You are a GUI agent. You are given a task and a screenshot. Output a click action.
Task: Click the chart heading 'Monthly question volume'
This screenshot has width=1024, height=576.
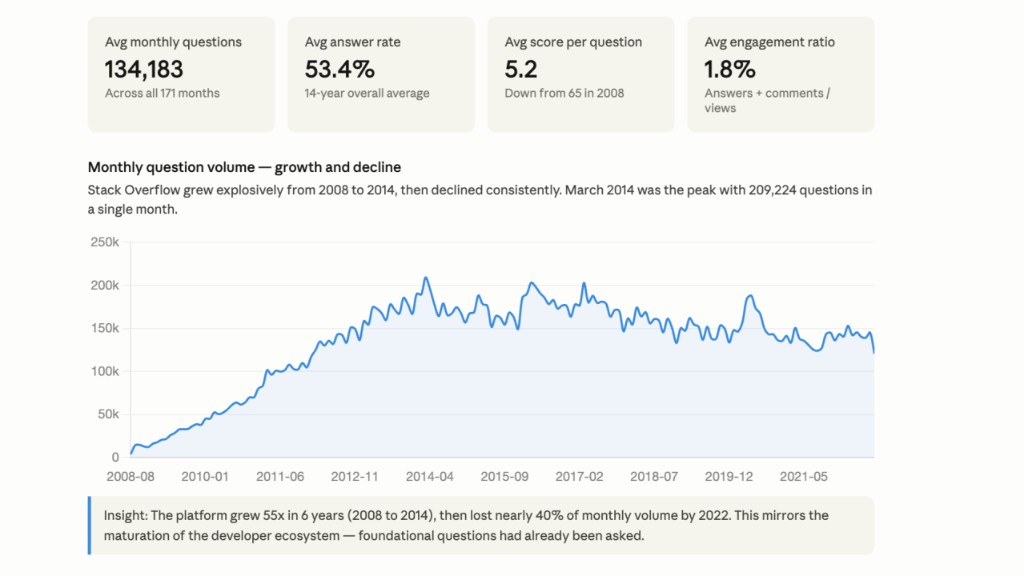click(171, 167)
